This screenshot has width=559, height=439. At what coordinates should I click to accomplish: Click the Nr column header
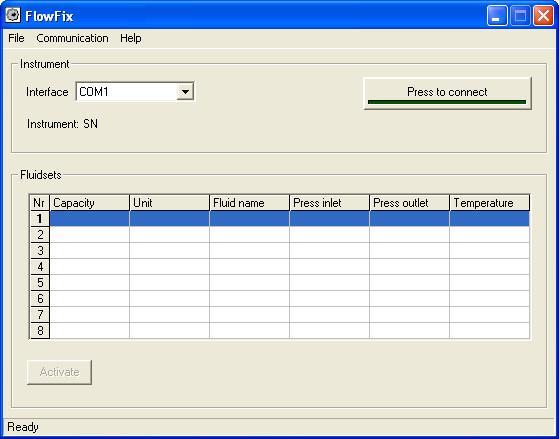40,203
